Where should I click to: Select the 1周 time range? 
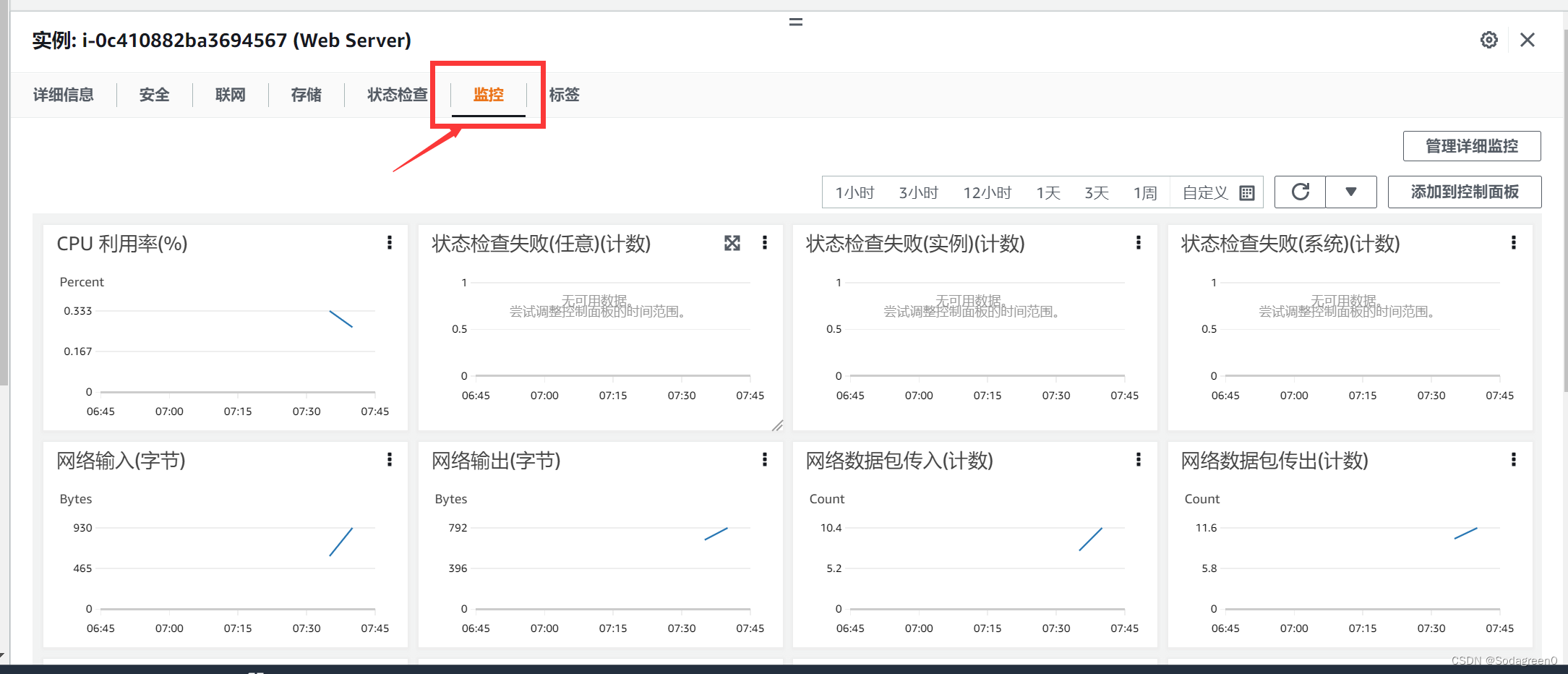coord(1144,192)
